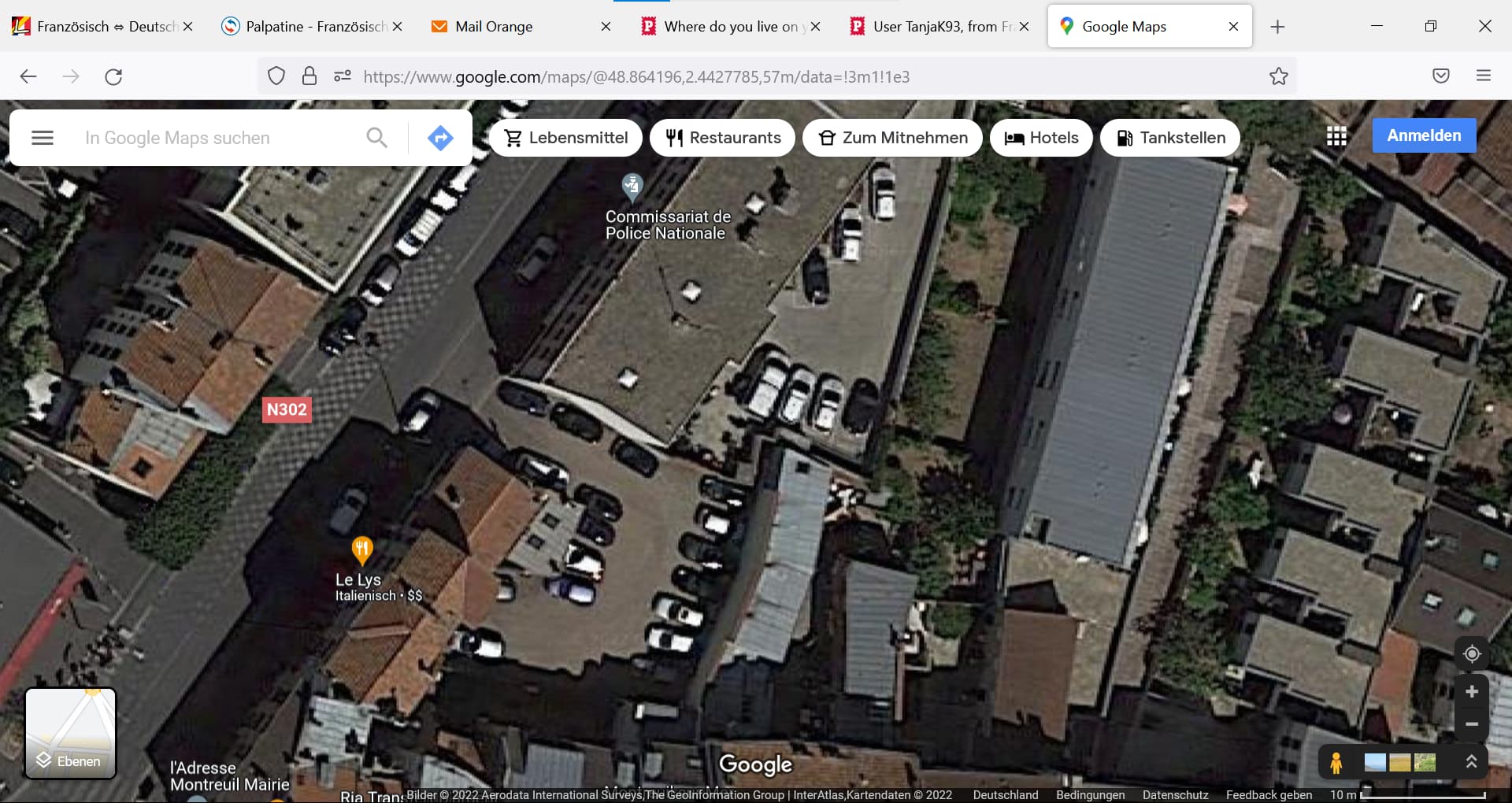Click the magnifier search icon in Maps
1512x803 pixels.
click(377, 138)
